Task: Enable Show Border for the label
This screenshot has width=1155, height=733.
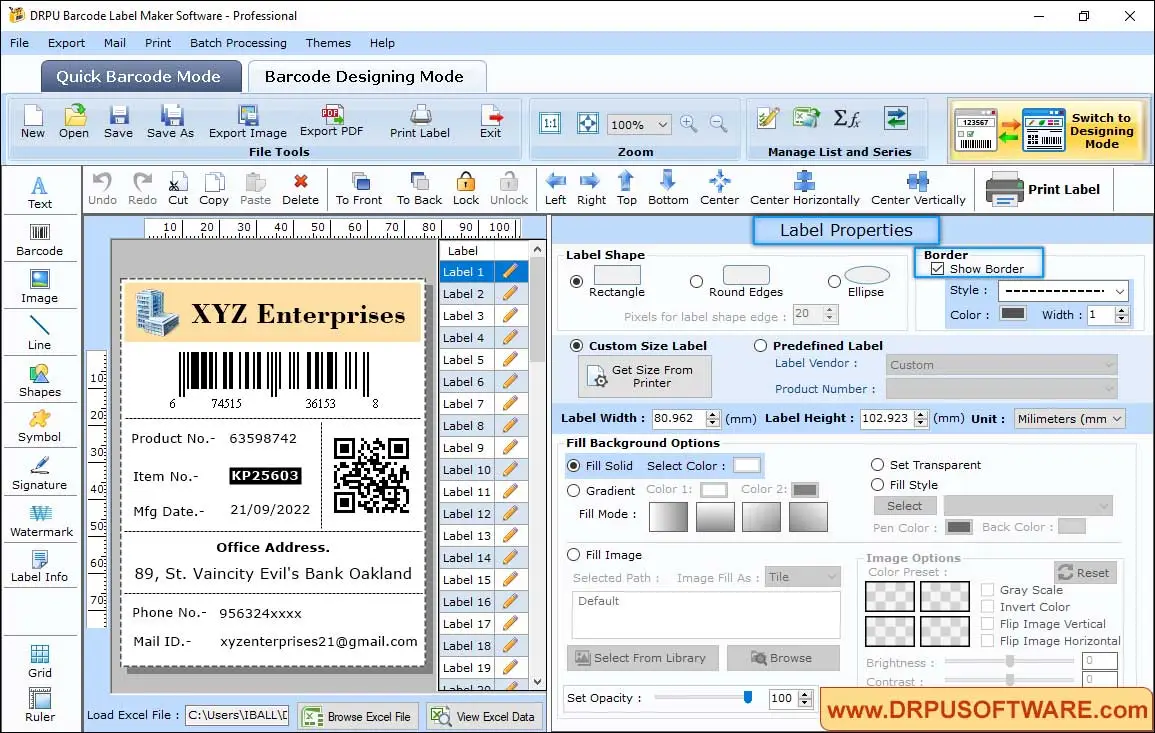Action: [937, 268]
